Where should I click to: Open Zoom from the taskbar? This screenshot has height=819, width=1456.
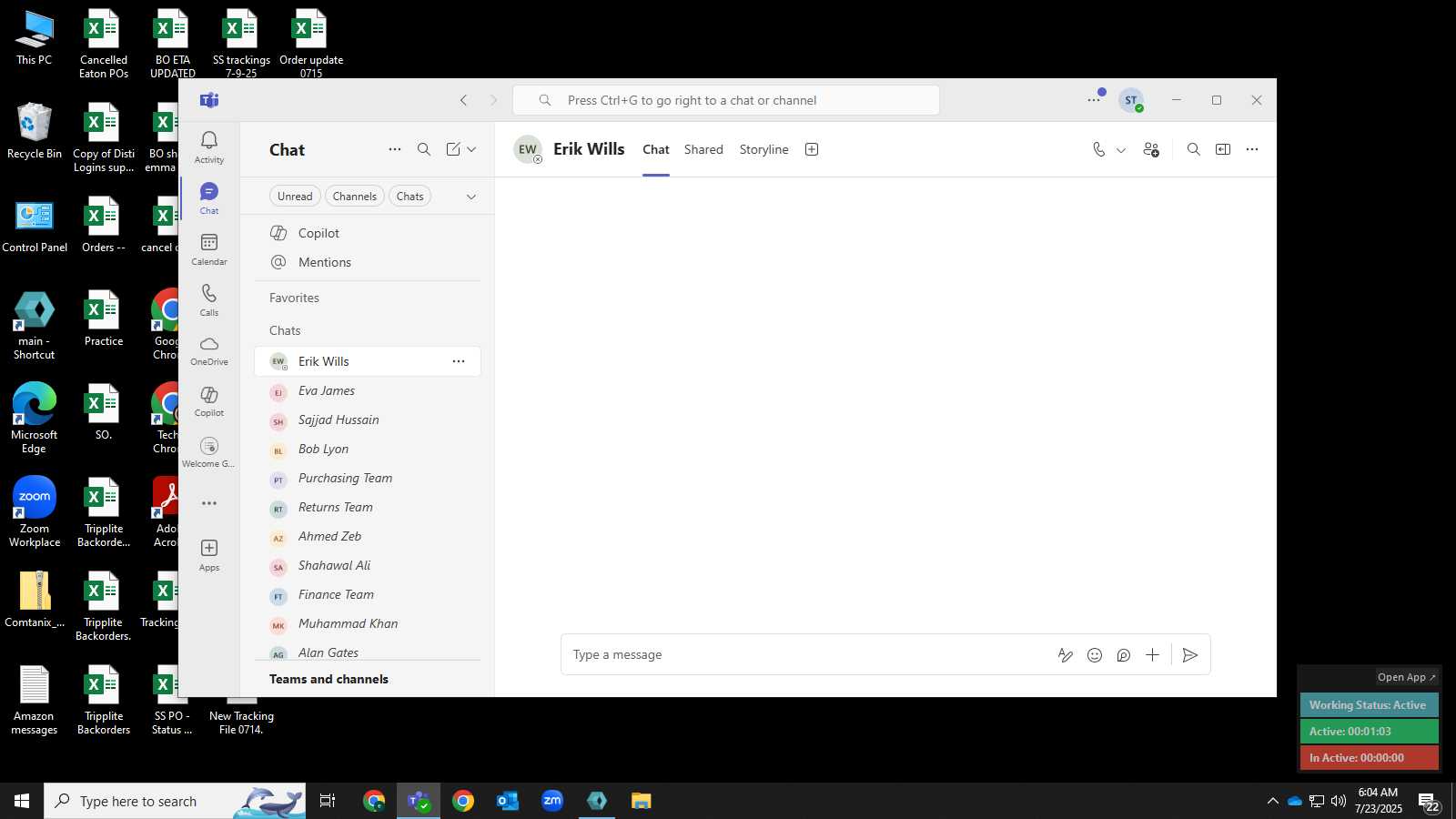[552, 801]
